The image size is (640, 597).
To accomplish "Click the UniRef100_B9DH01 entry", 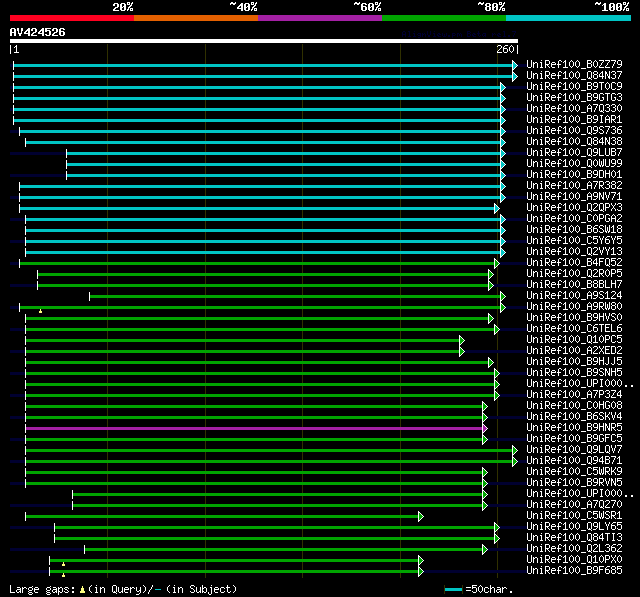I will [x=574, y=174].
